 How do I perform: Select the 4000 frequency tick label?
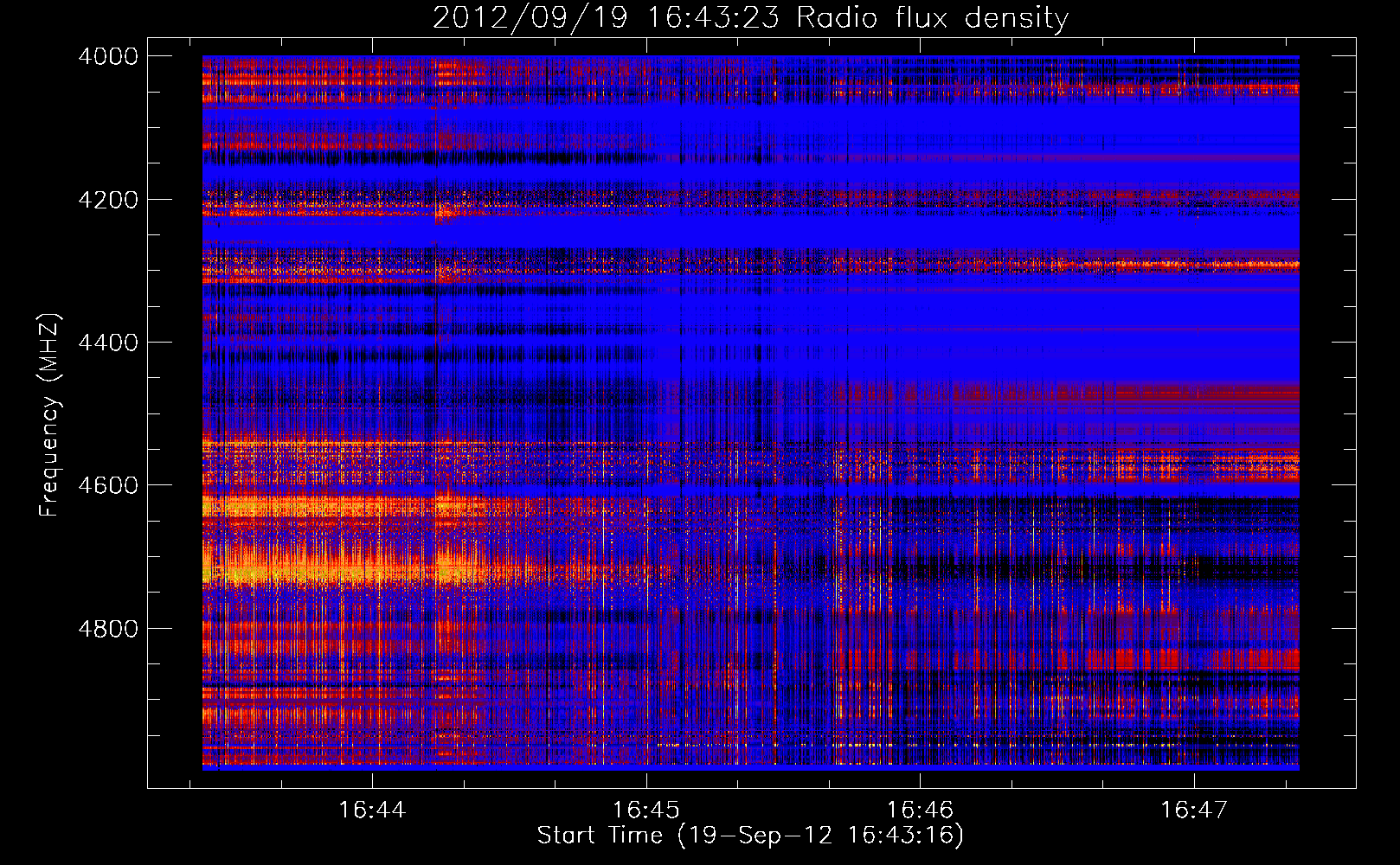(x=108, y=56)
